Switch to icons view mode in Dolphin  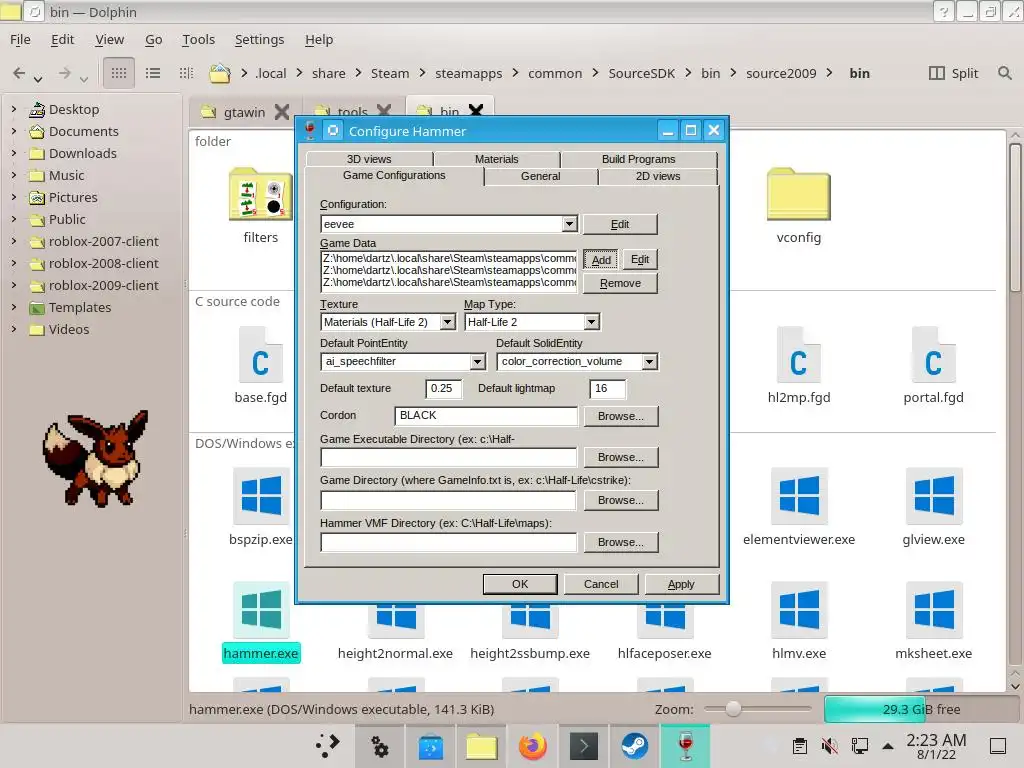119,73
